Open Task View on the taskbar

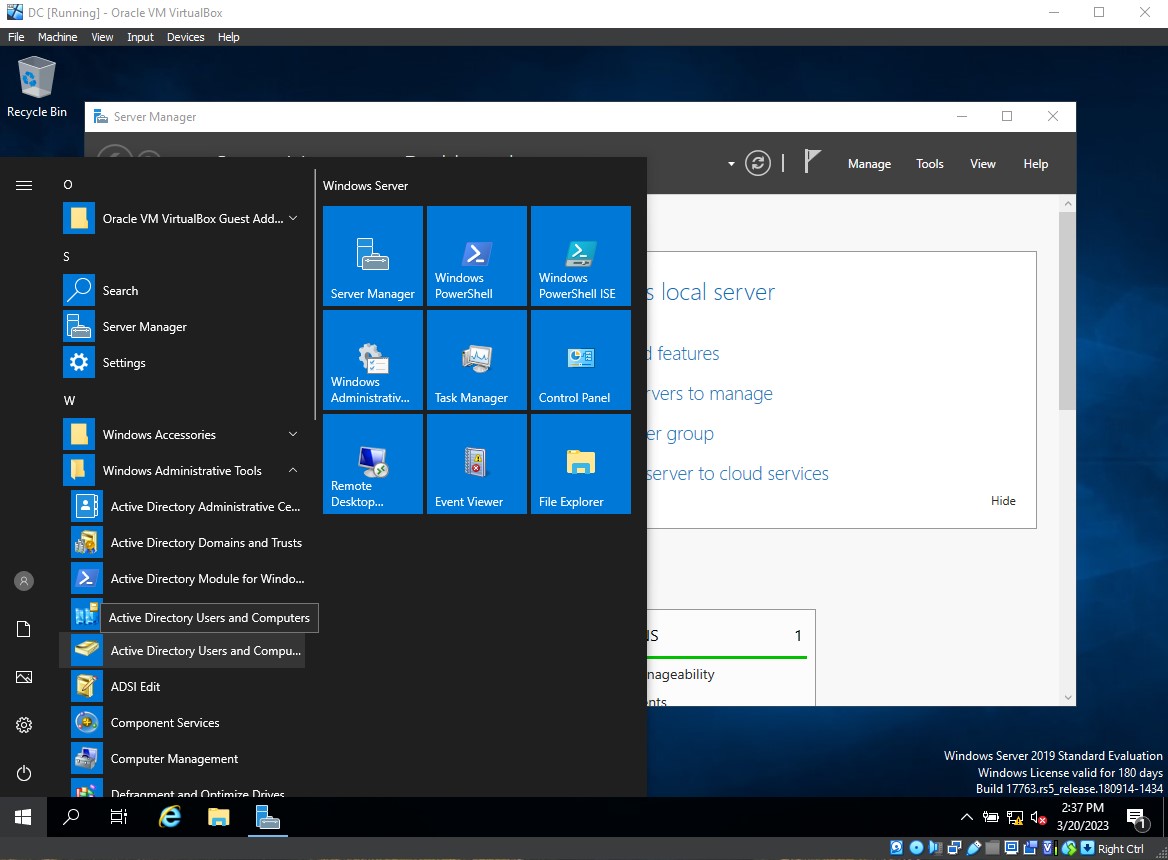tap(118, 817)
